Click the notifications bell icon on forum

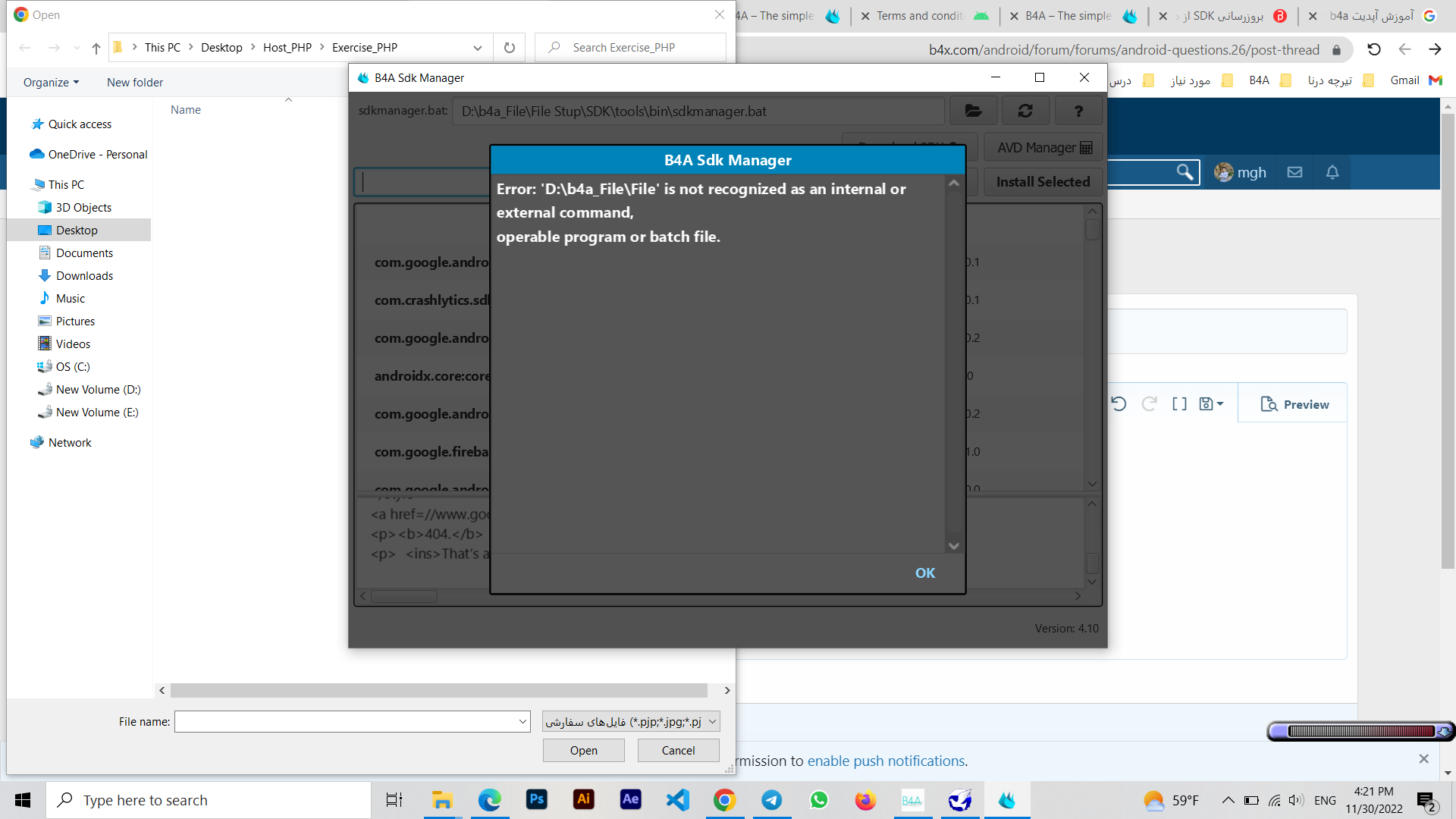coord(1332,172)
